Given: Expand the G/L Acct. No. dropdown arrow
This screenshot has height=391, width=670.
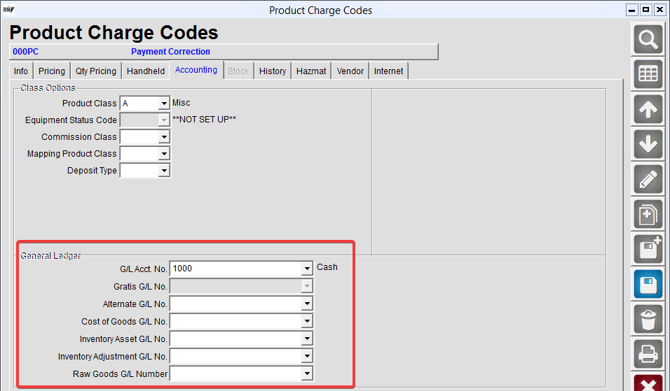Looking at the screenshot, I should [307, 269].
